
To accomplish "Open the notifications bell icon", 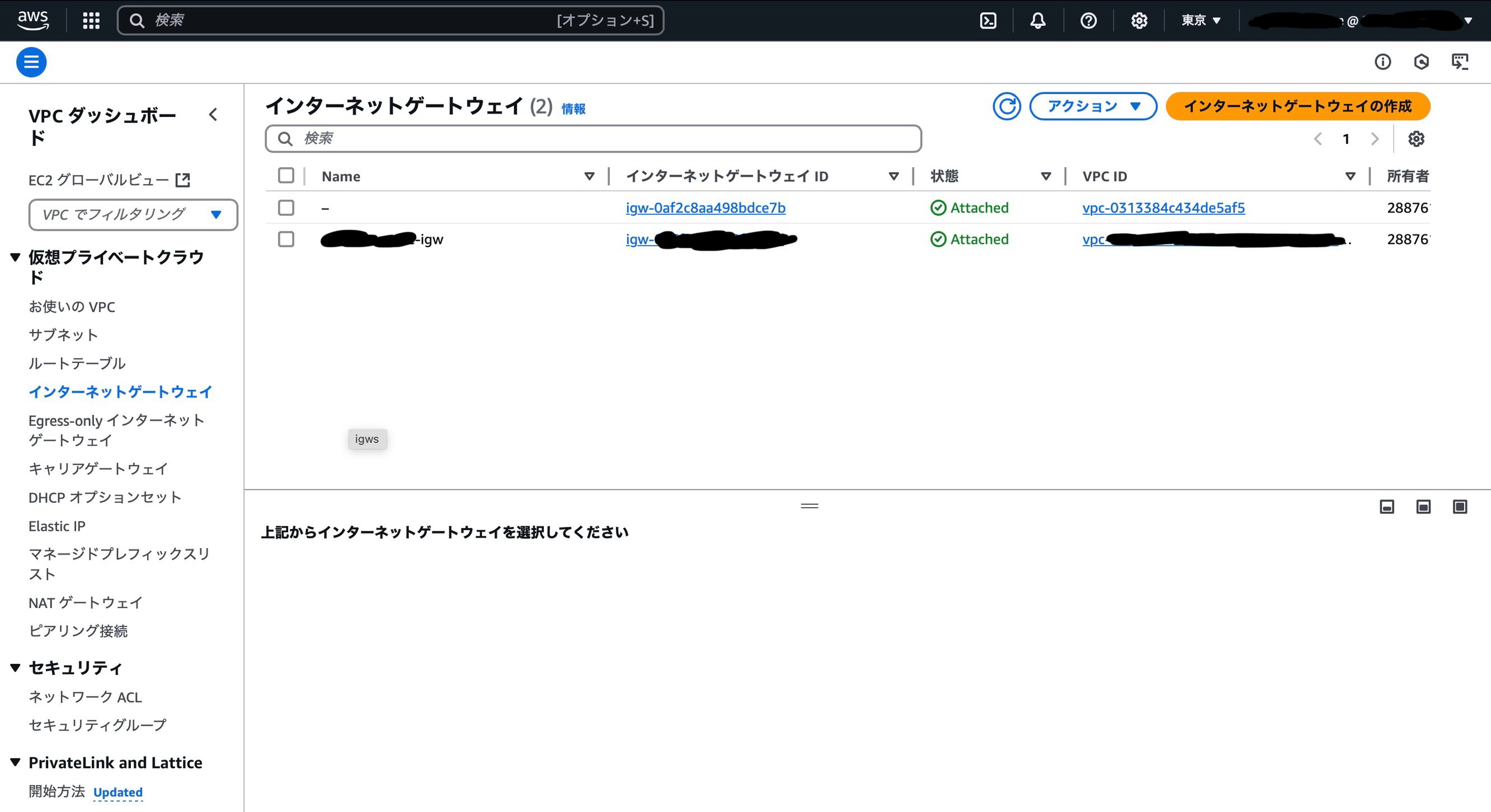I will click(1038, 21).
